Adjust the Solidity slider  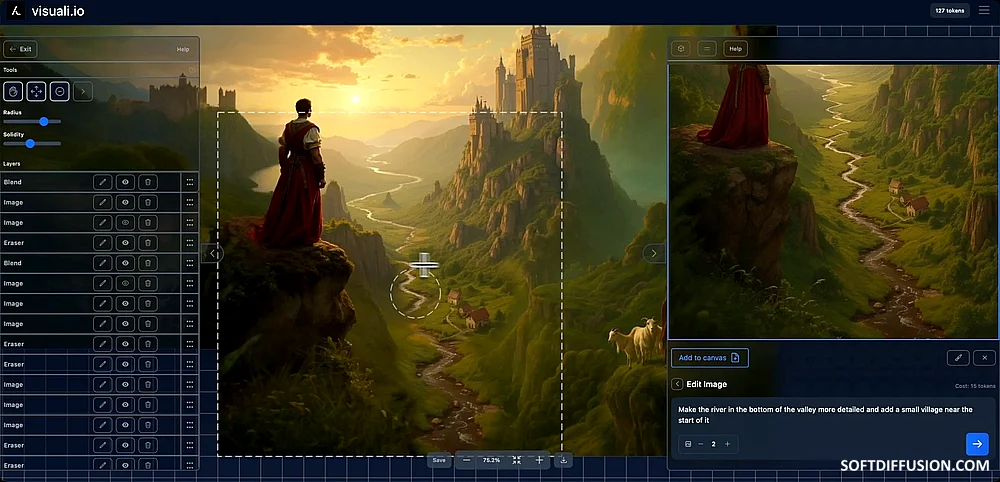(32, 143)
